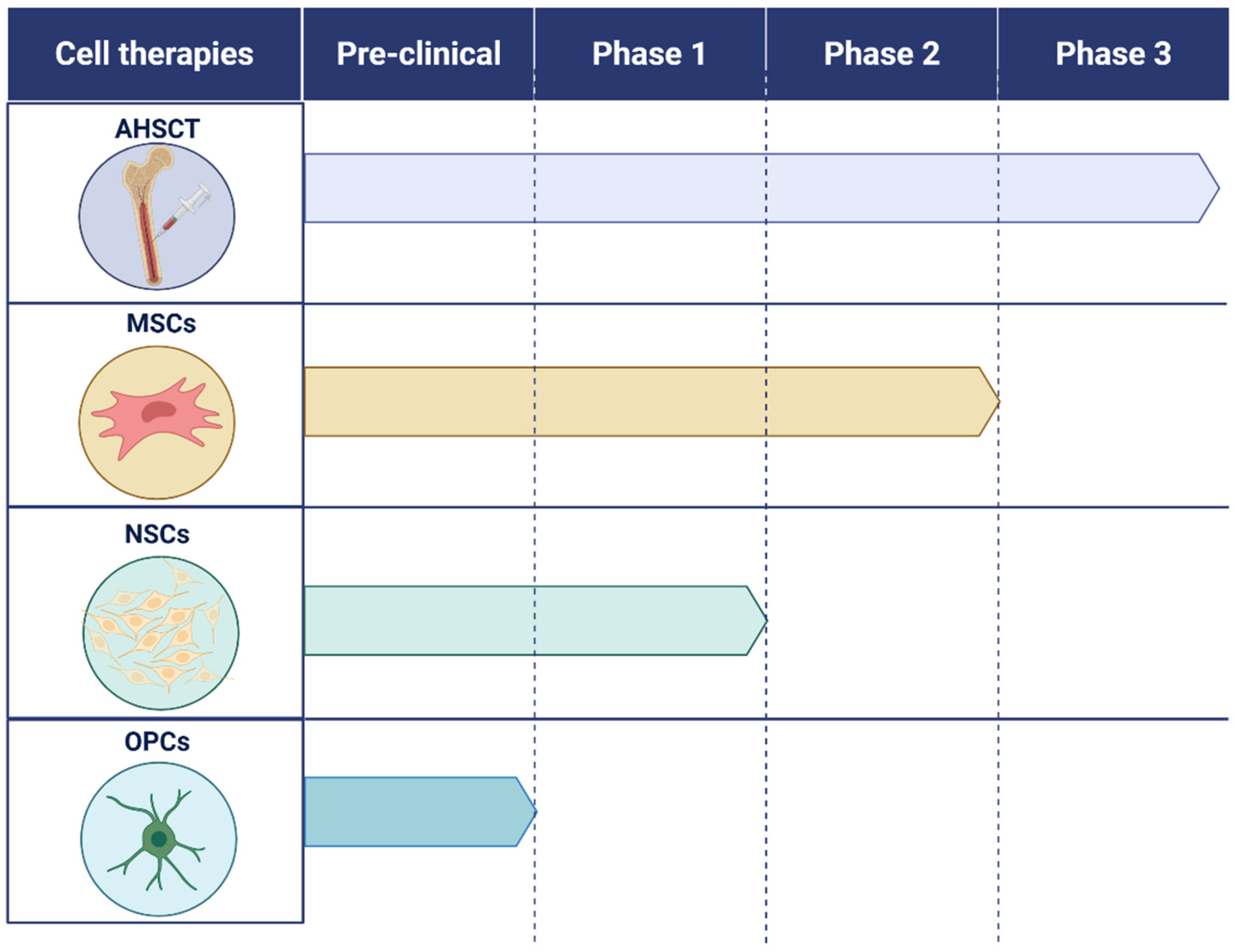This screenshot has height=952, width=1235.
Task: Click the arrow tip of the MSCs bar
Action: [x=989, y=402]
